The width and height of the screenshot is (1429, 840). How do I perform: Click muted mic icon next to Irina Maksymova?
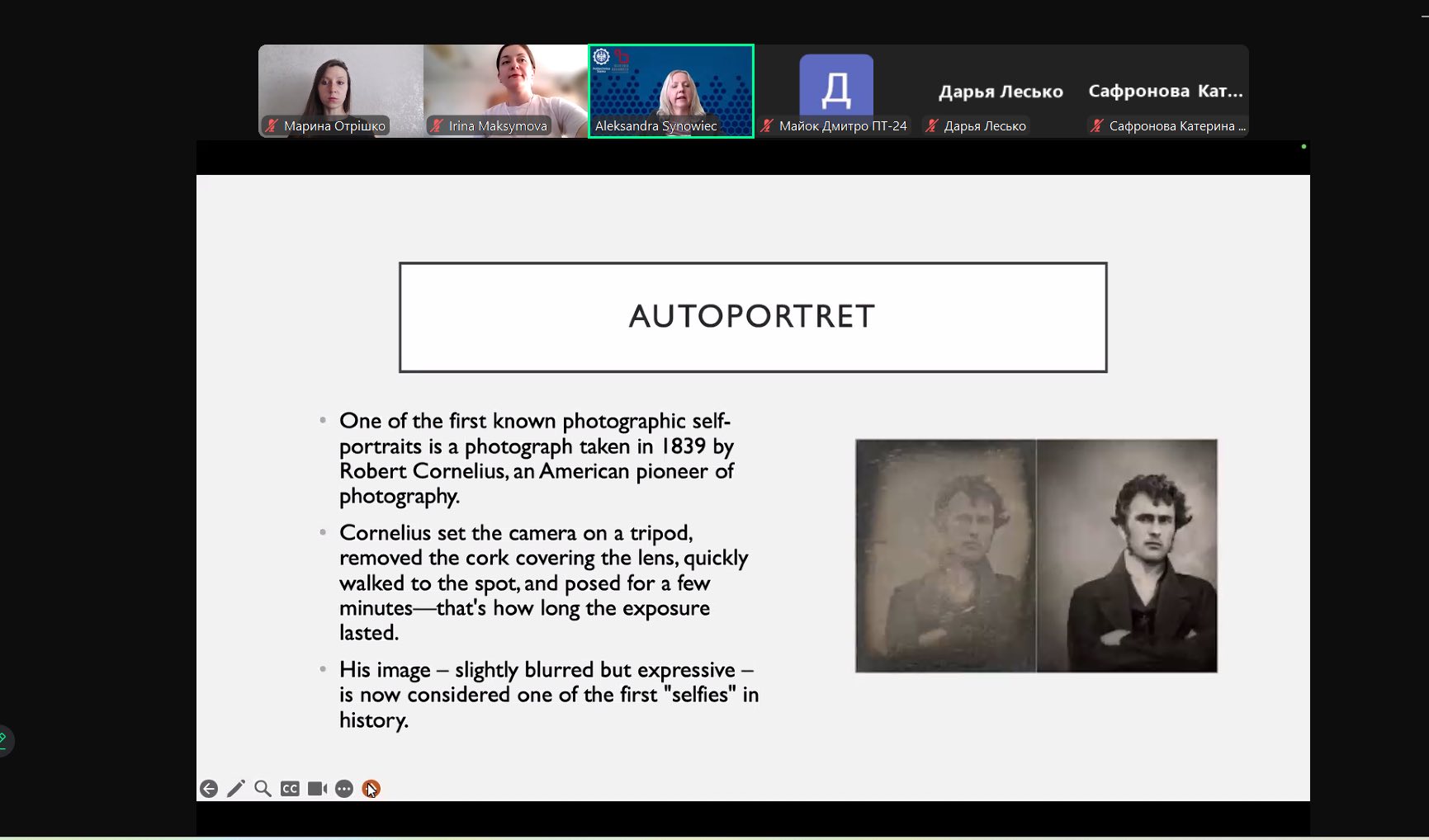[x=437, y=125]
